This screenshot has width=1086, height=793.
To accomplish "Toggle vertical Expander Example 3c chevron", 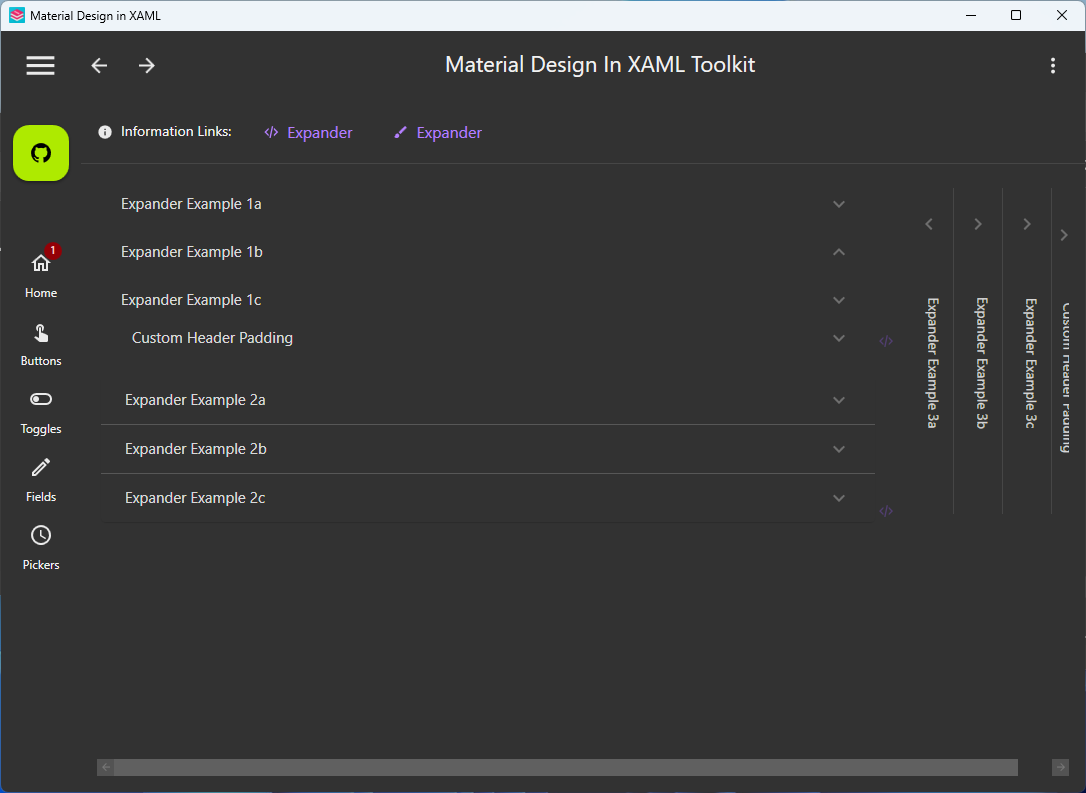I will point(1027,224).
